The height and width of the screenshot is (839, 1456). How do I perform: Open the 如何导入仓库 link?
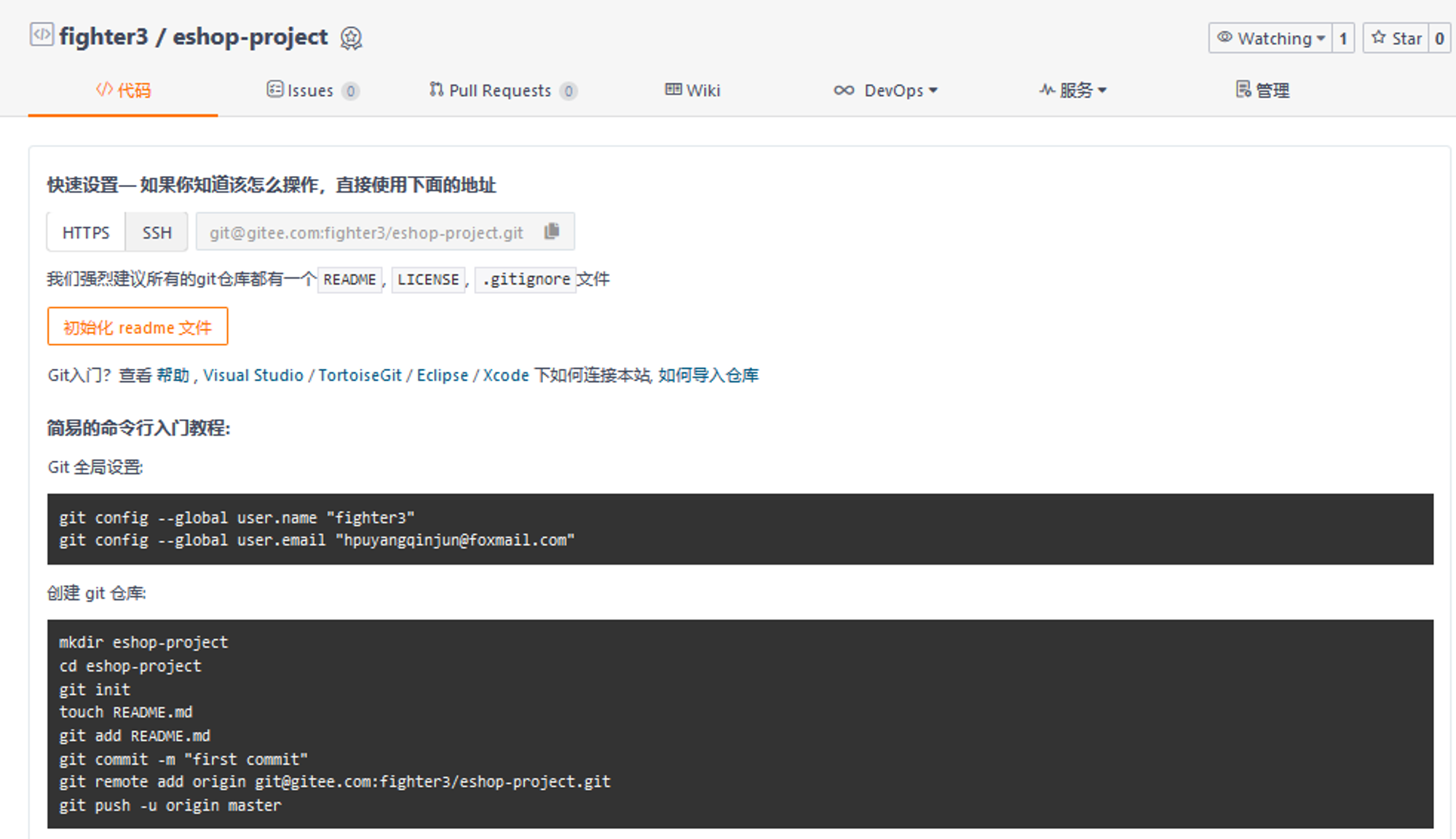click(x=708, y=375)
